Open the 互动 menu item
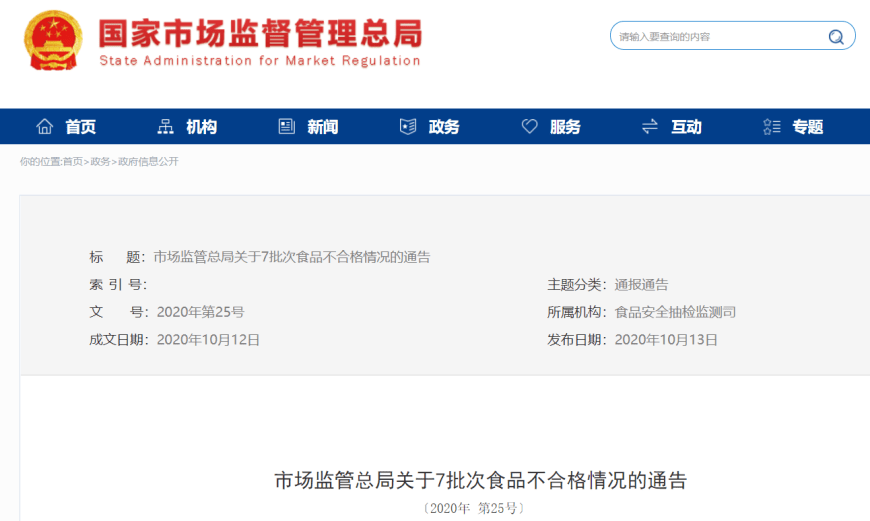The width and height of the screenshot is (870, 521). (686, 127)
